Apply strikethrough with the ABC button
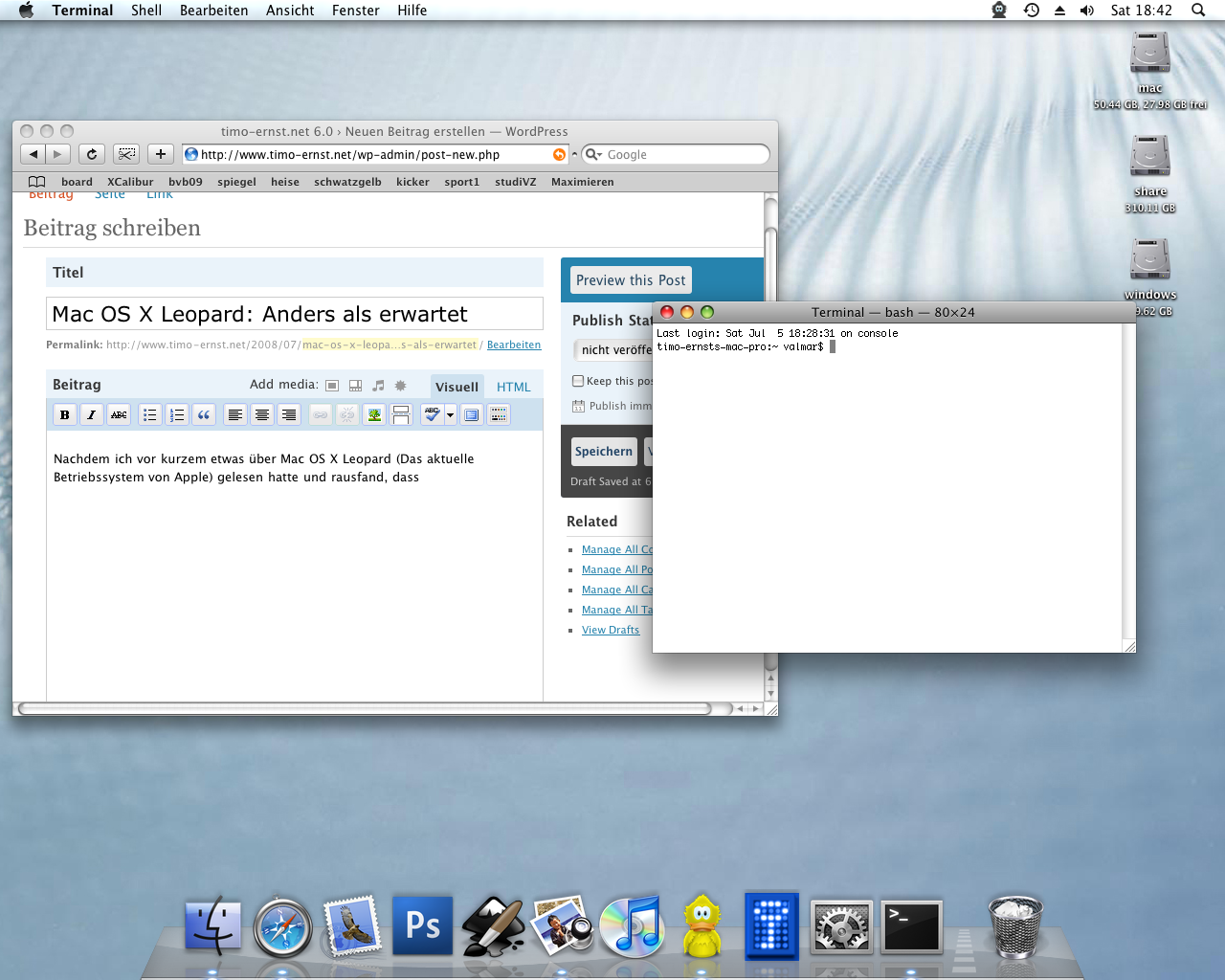The width and height of the screenshot is (1225, 980). (x=119, y=414)
